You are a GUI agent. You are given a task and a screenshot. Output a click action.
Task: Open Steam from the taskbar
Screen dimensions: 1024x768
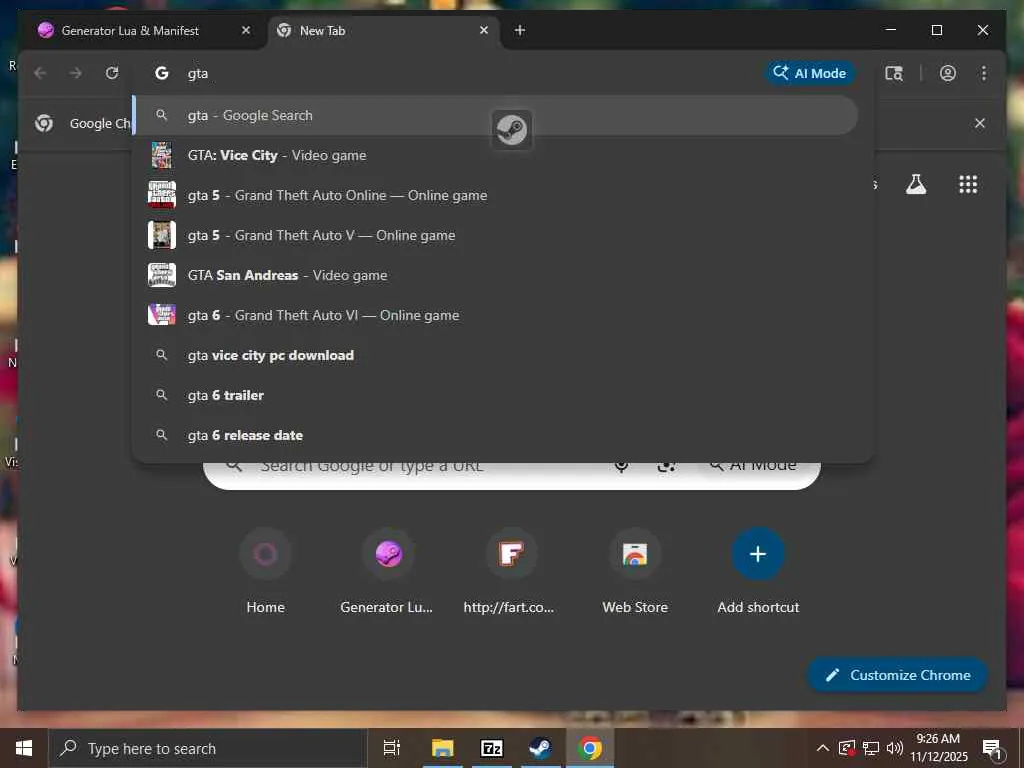[x=540, y=748]
